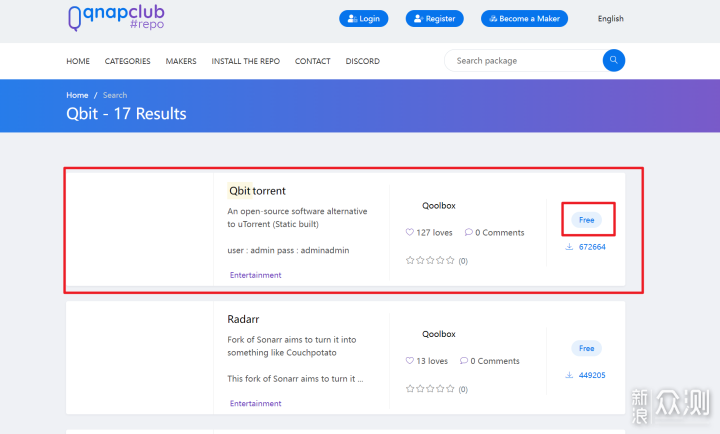Click Free badge on Radarr

pos(586,348)
